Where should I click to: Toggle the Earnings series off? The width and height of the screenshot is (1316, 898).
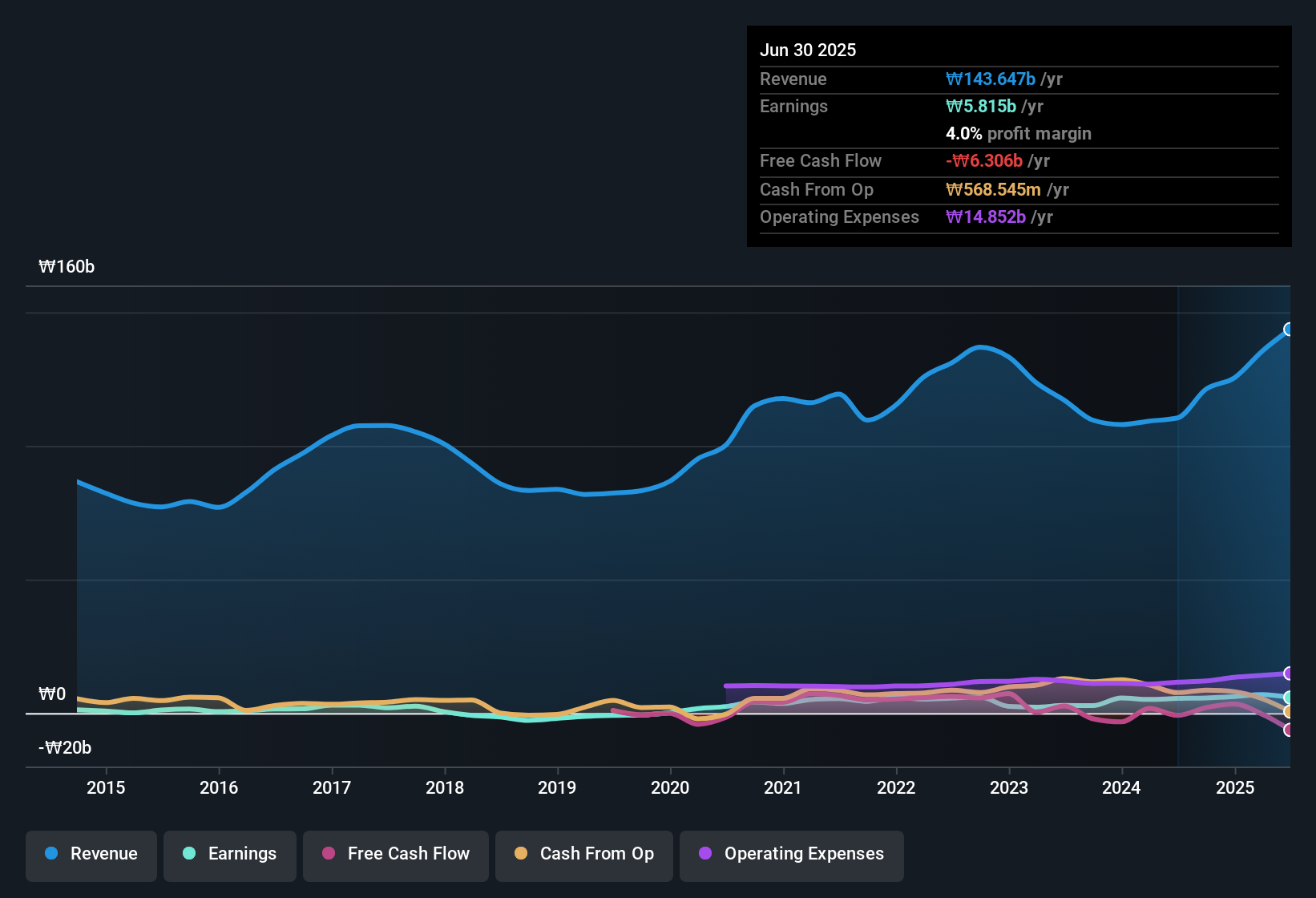229,854
